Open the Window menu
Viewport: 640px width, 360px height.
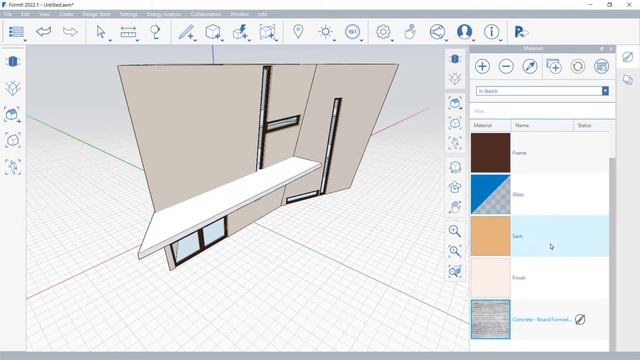(x=239, y=14)
